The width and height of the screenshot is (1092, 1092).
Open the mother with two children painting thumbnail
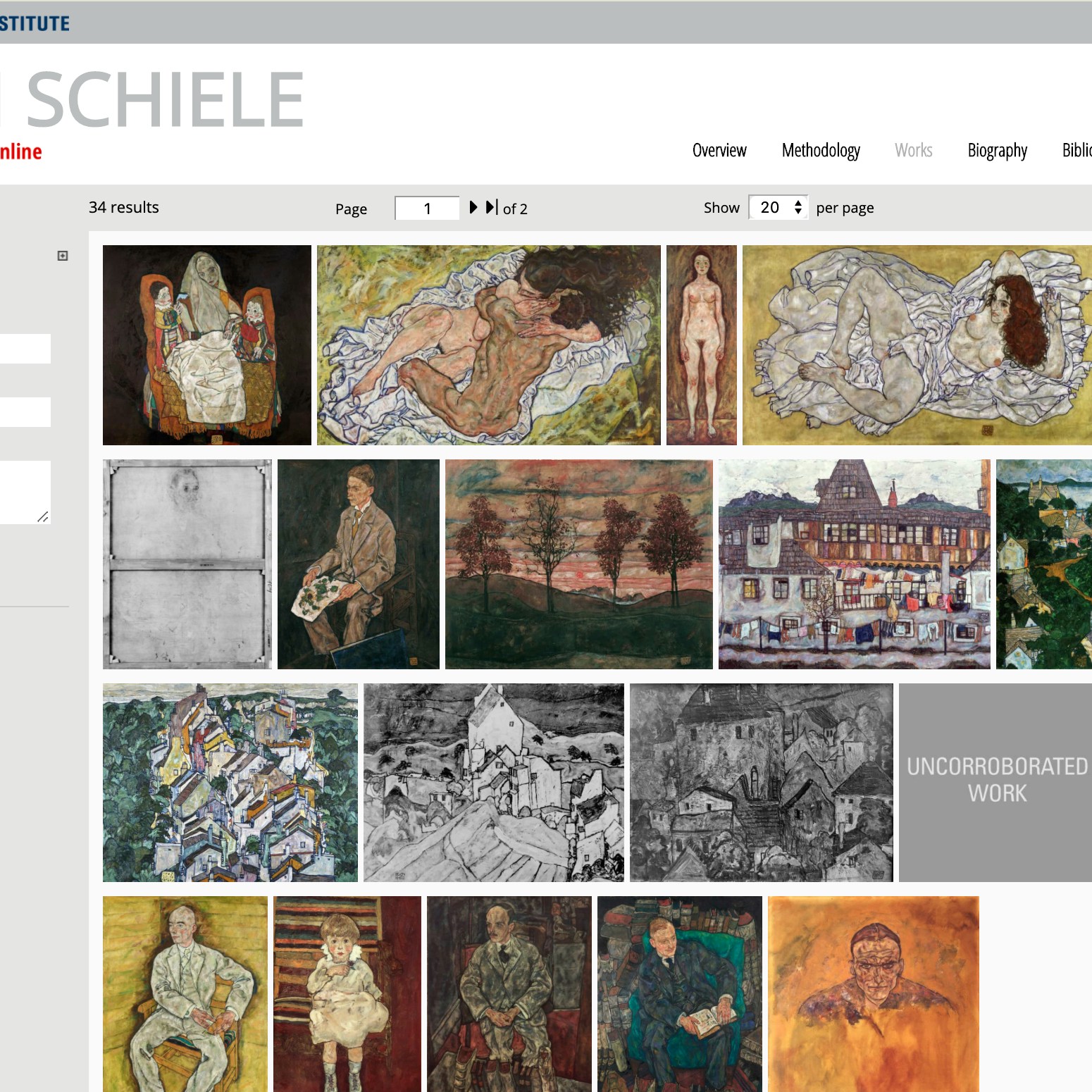coord(207,345)
